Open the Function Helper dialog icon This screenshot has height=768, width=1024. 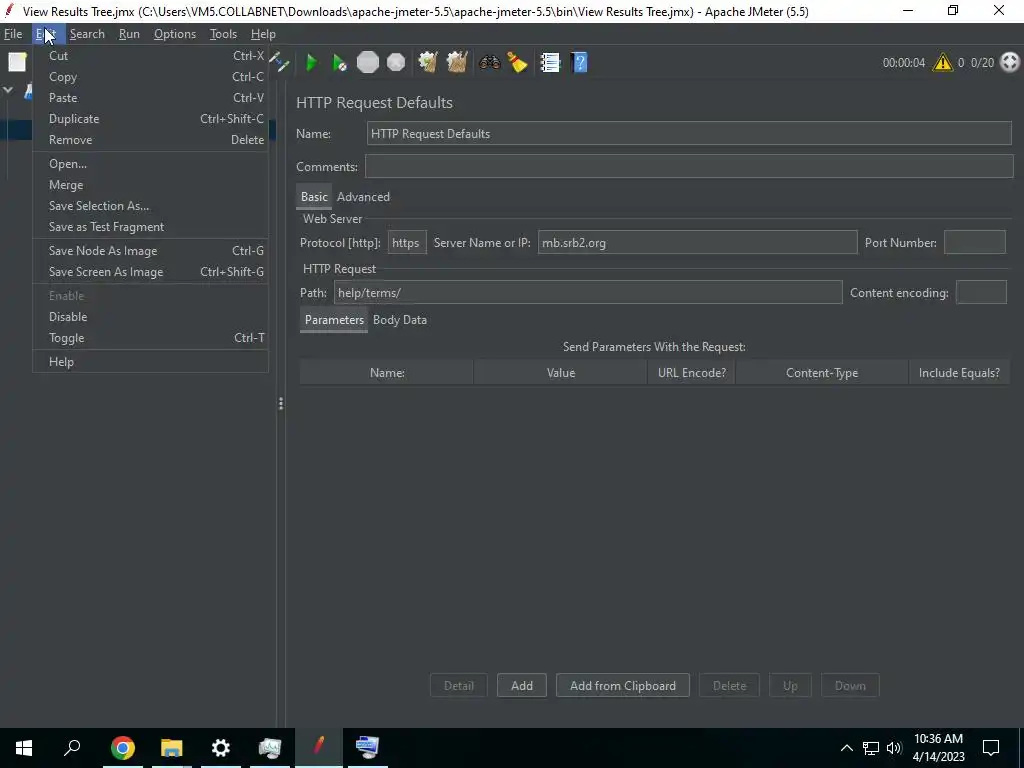click(x=550, y=63)
